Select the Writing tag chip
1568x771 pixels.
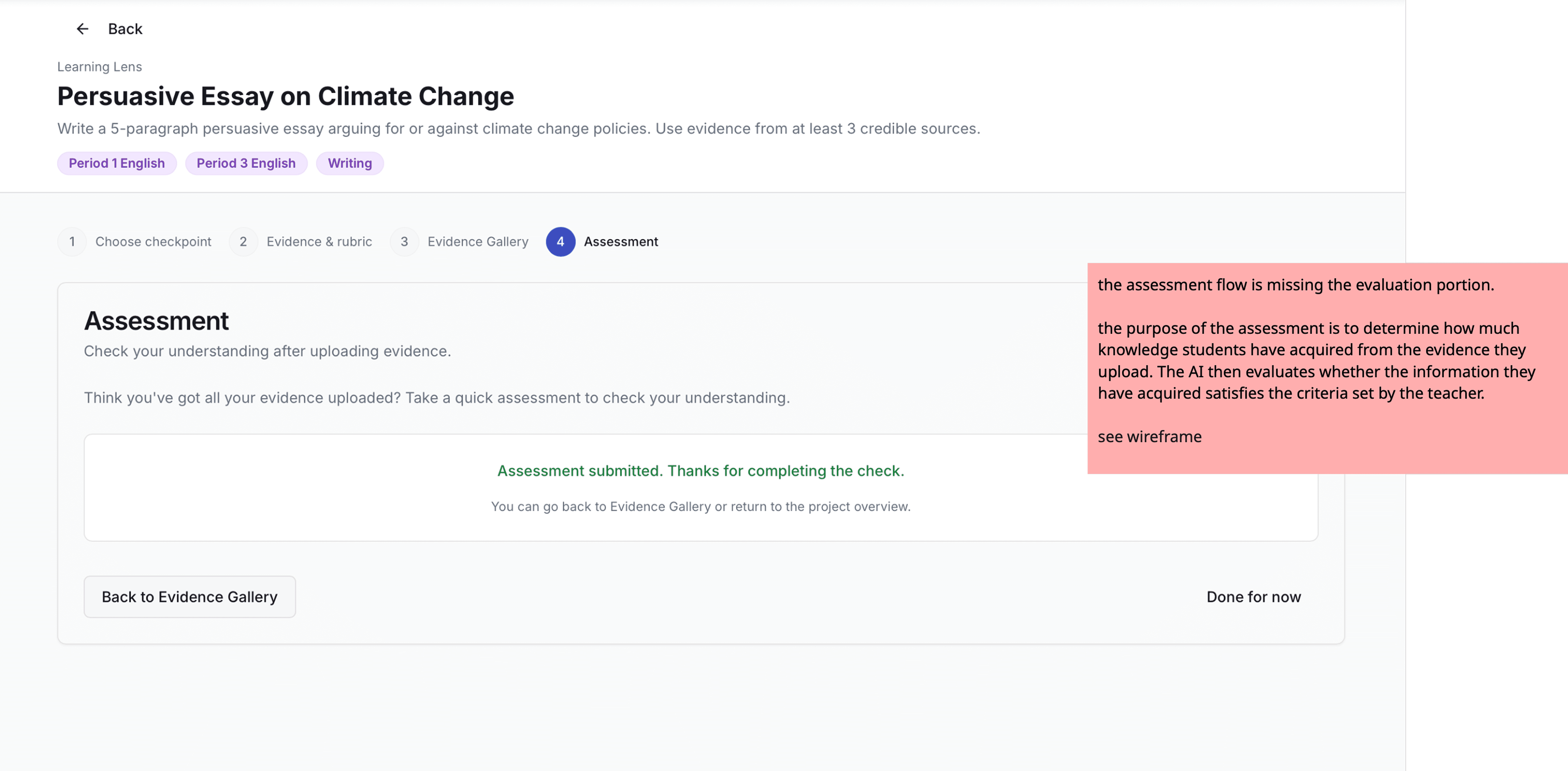click(349, 163)
